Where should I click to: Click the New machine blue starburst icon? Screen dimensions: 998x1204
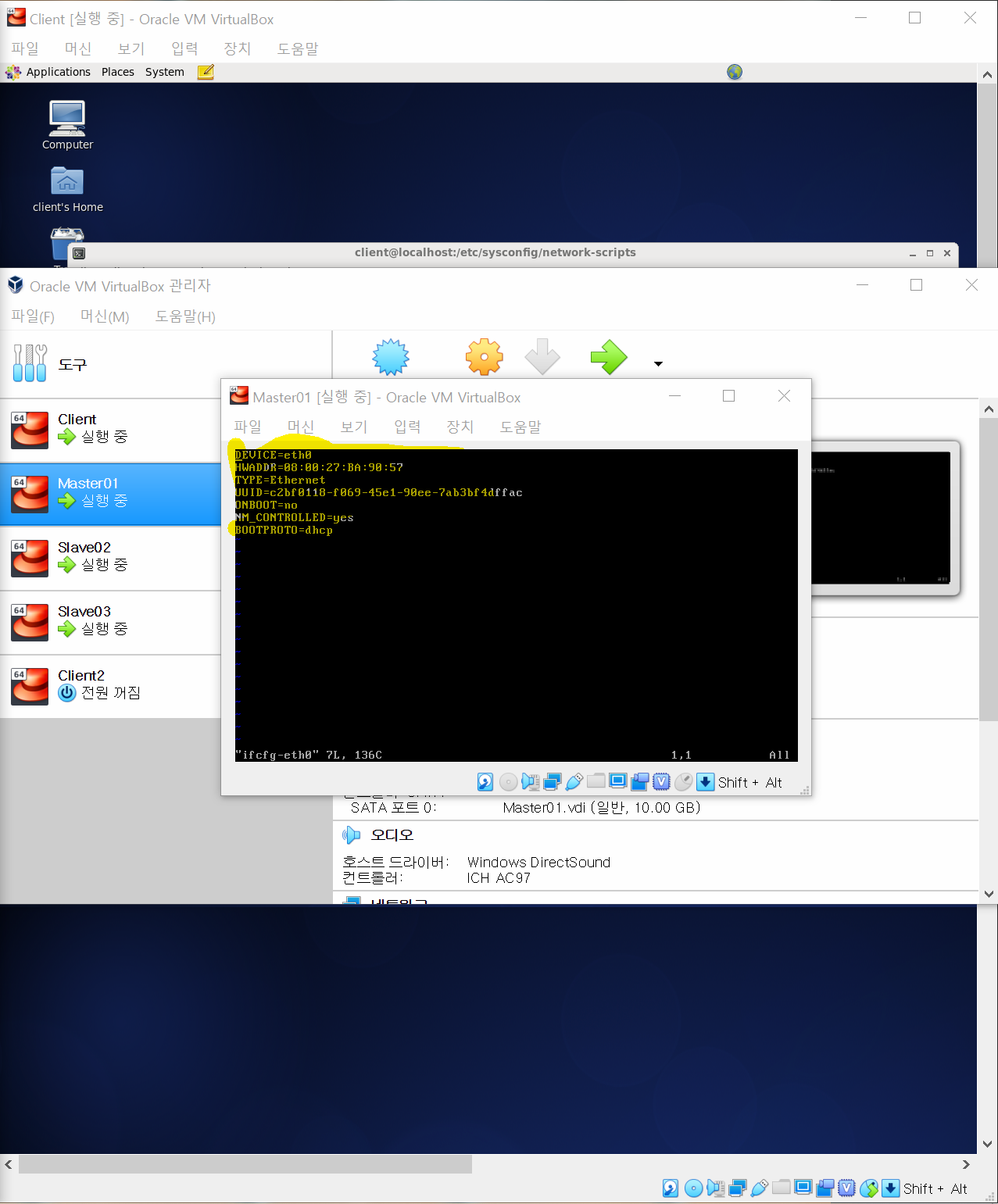point(391,358)
